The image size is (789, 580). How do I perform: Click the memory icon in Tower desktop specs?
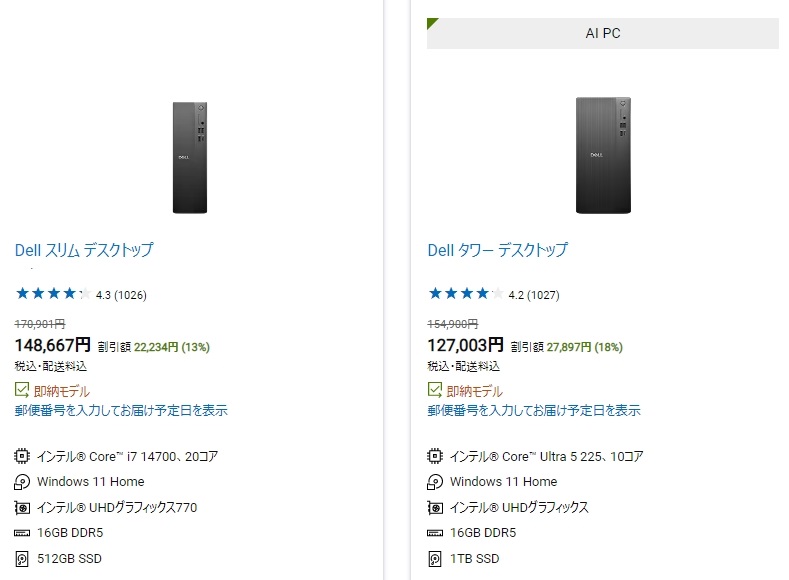click(435, 533)
